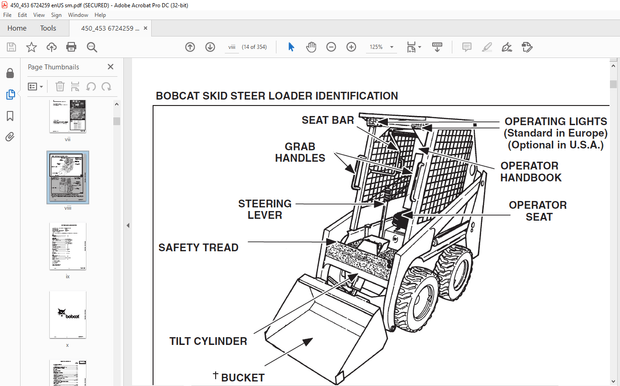Go to previous page arrow
Screen dimensions: 620x386
(190, 47)
